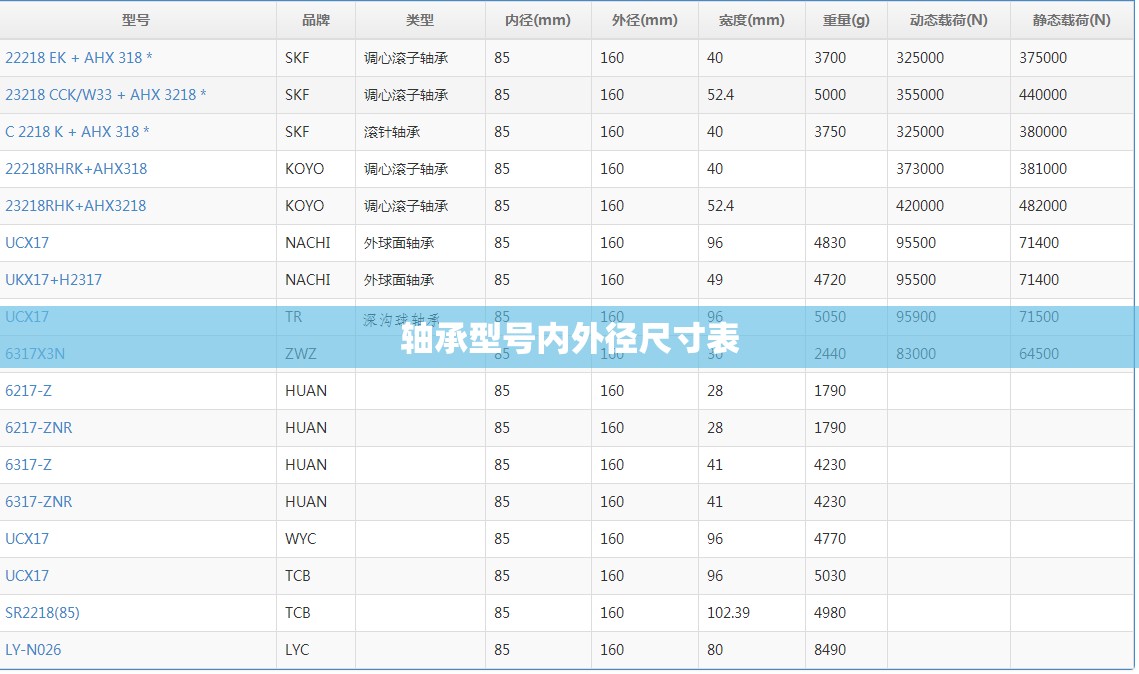Select static load value 380000
Viewport: 1139px width, 674px height.
(x=1043, y=132)
